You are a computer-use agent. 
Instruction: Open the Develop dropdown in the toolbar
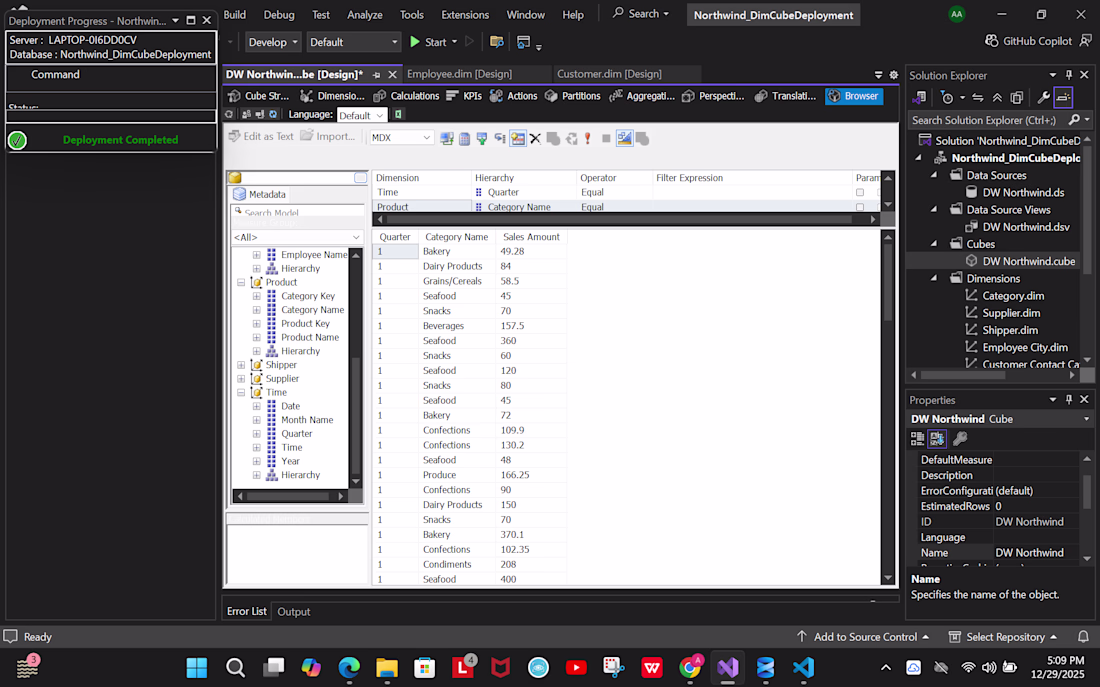(272, 42)
